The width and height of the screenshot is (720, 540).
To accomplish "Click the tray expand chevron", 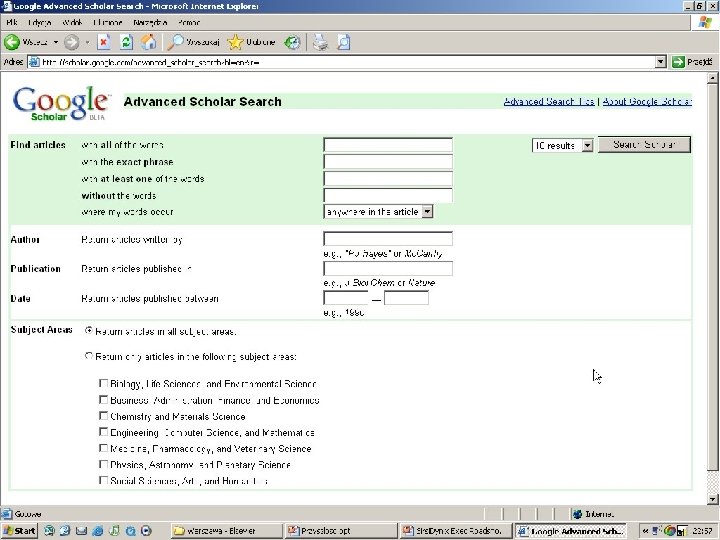I will [645, 531].
